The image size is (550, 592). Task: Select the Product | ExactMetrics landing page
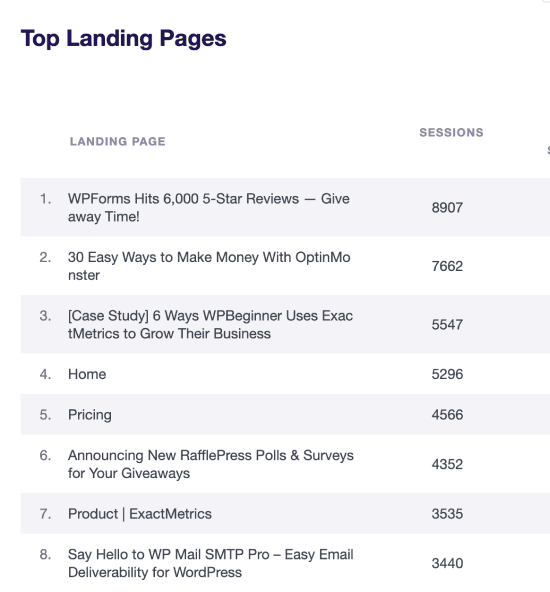(140, 514)
